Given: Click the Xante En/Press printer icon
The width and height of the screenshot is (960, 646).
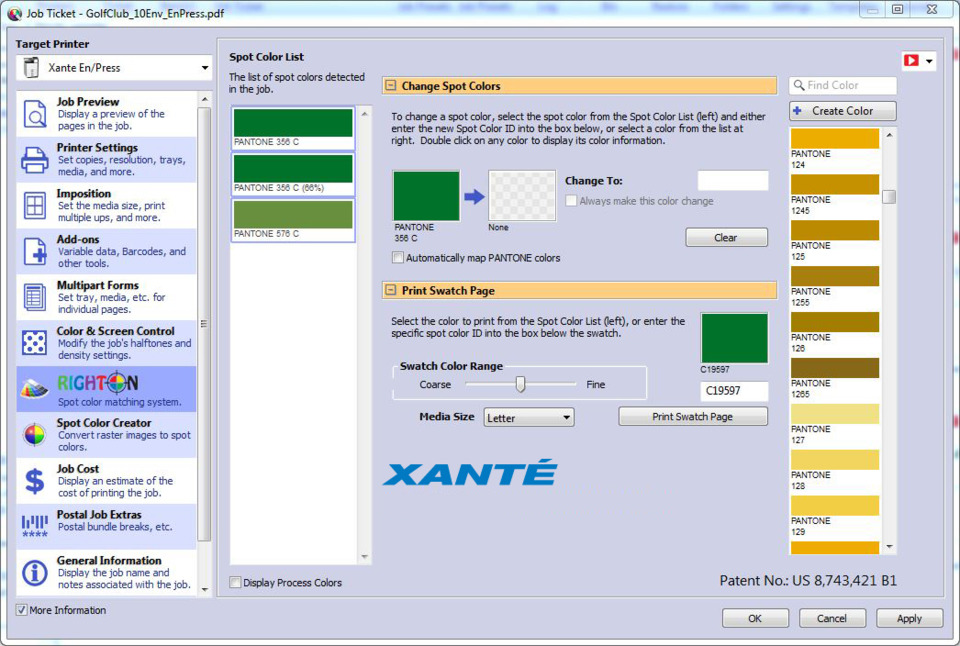Looking at the screenshot, I should click(31, 67).
